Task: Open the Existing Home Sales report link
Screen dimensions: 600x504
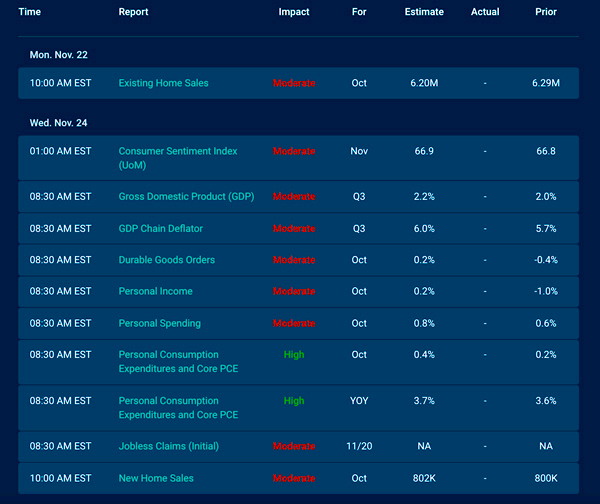Action: click(x=163, y=83)
